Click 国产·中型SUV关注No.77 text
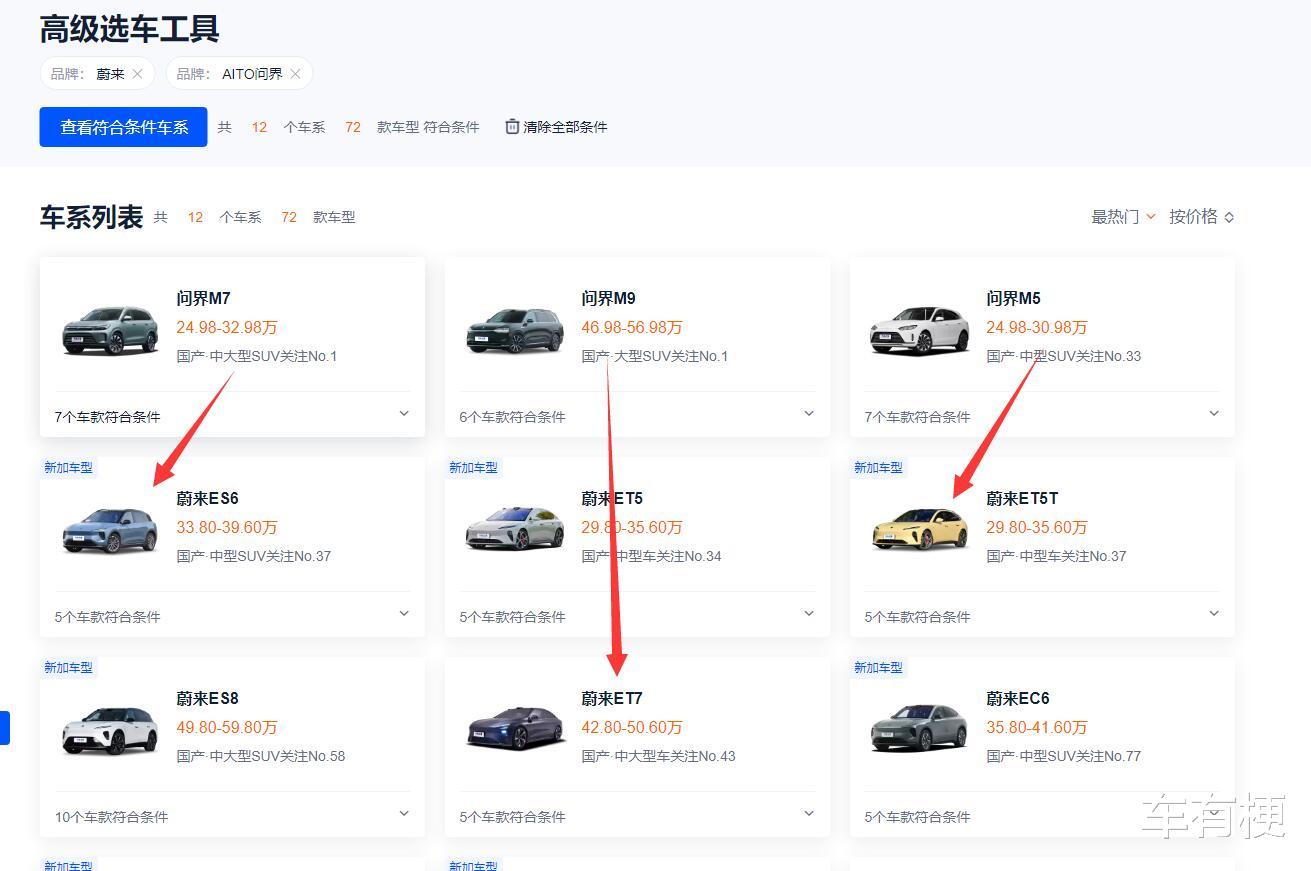The width and height of the screenshot is (1311, 871). click(x=1064, y=756)
